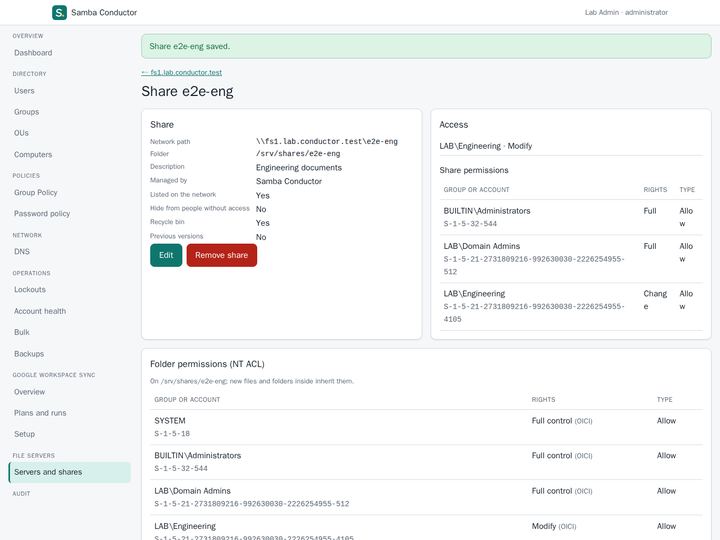Go to Users in the sidebar
Image resolution: width=720 pixels, height=540 pixels.
pos(24,91)
